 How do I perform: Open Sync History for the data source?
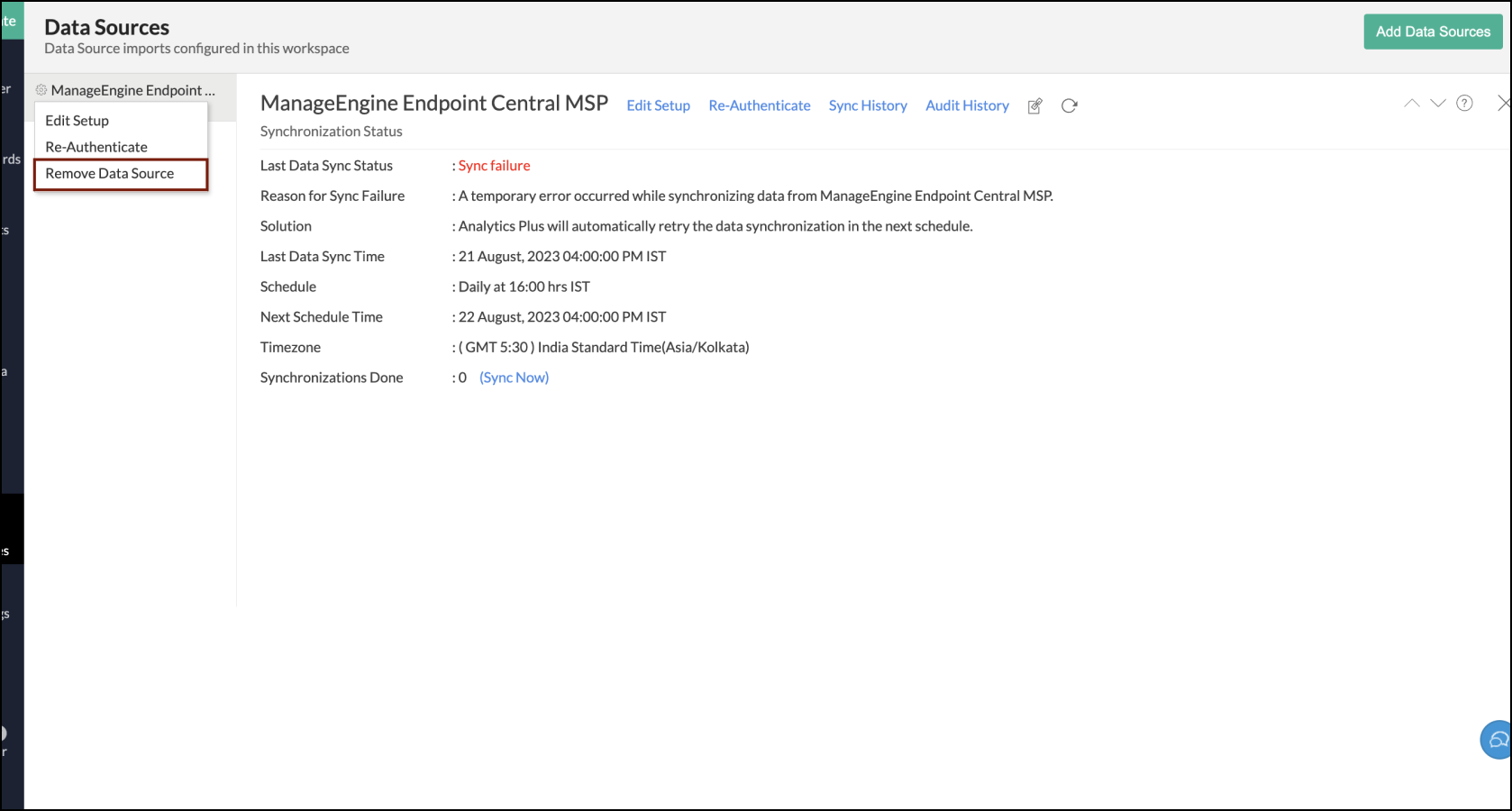[x=867, y=105]
